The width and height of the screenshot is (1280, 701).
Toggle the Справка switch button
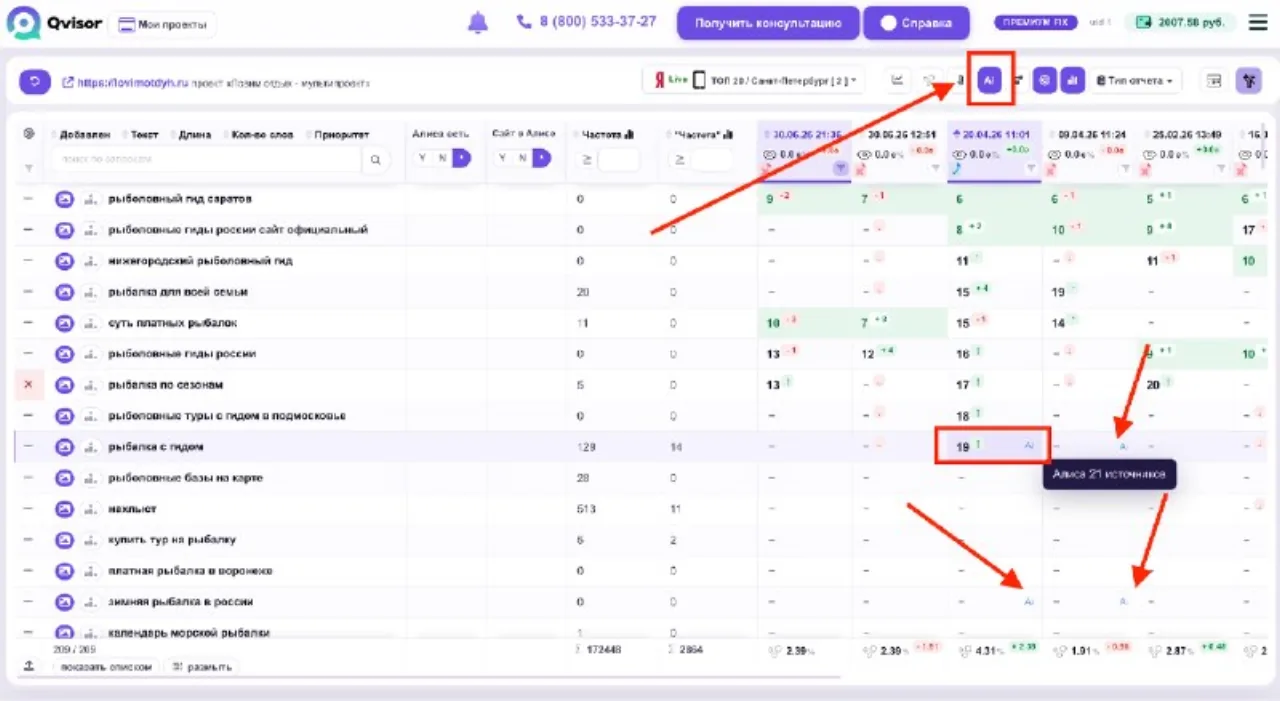click(916, 23)
